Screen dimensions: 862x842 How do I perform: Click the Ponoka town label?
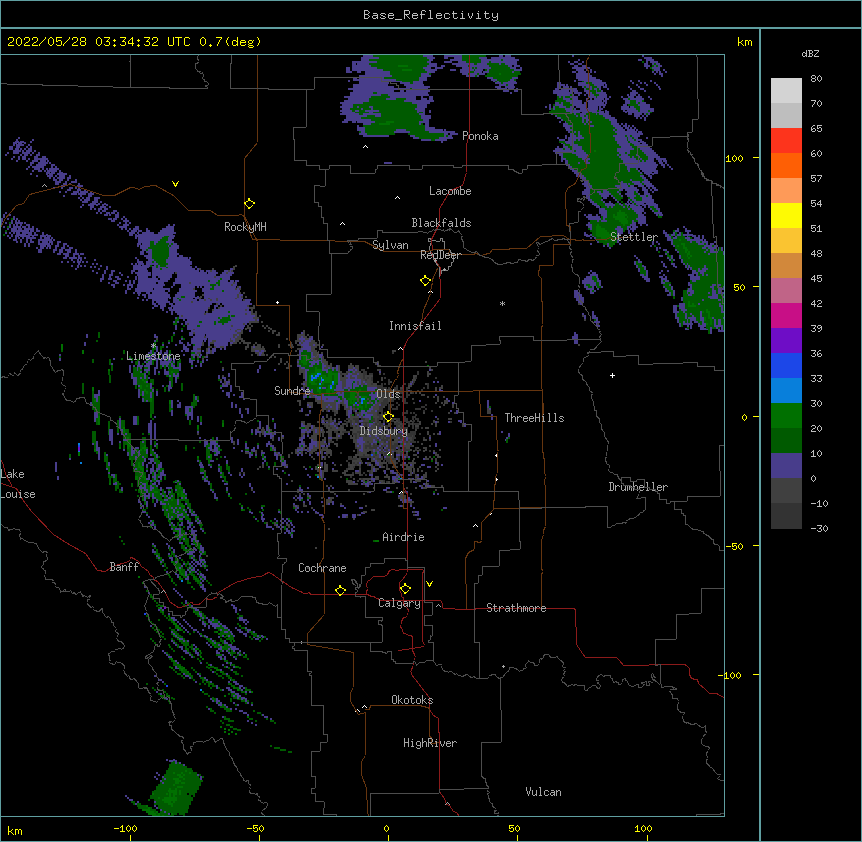tap(480, 136)
